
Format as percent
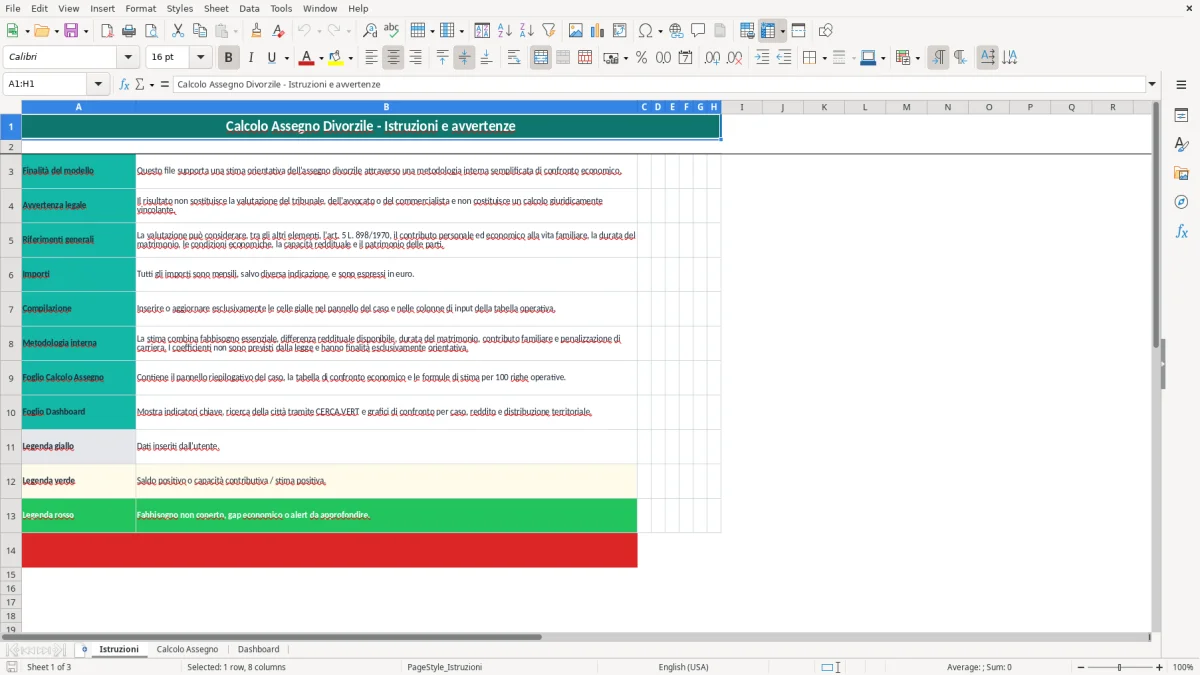[642, 58]
